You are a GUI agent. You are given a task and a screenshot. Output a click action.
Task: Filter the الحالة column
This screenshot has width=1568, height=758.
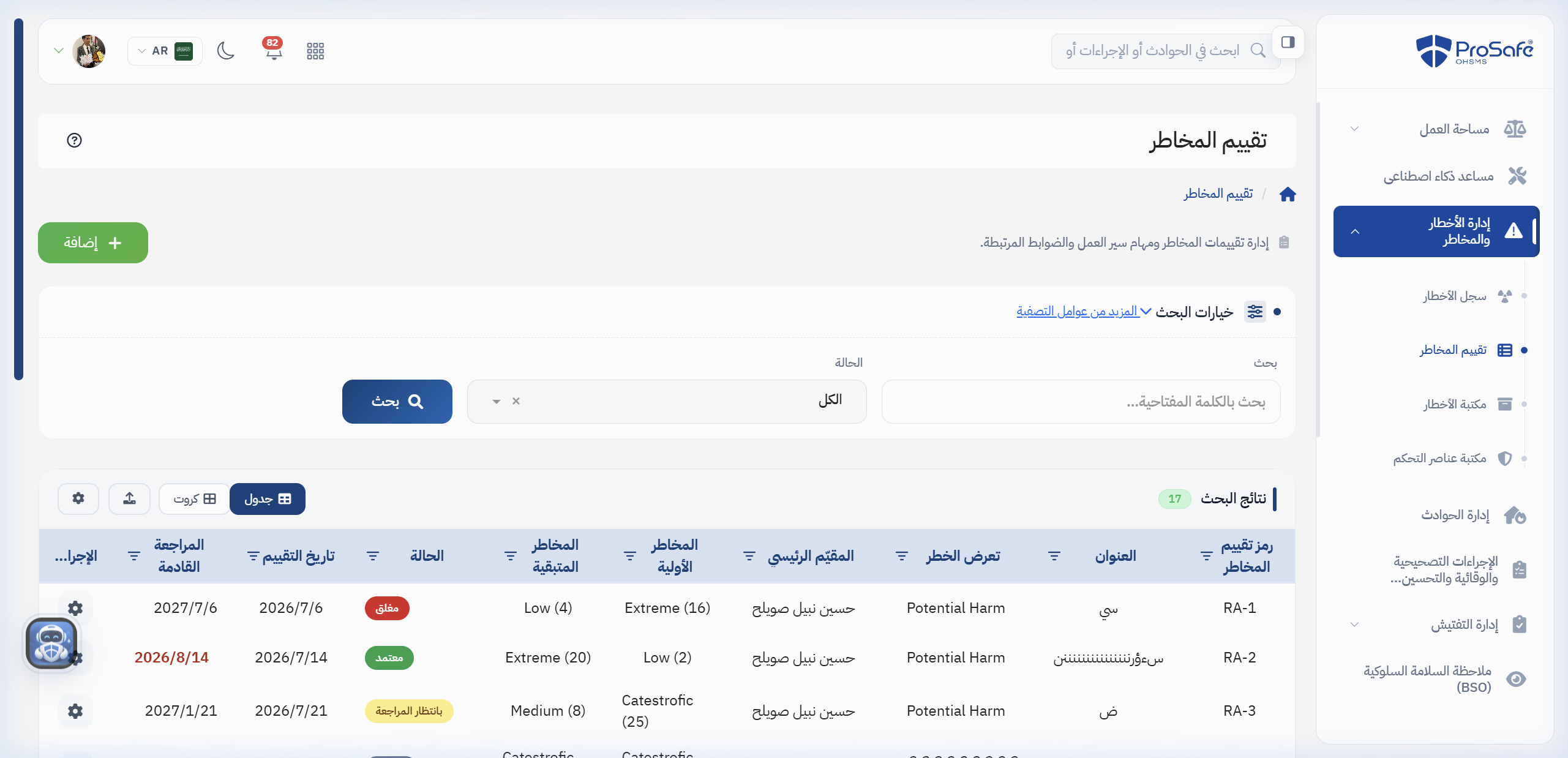pos(373,556)
